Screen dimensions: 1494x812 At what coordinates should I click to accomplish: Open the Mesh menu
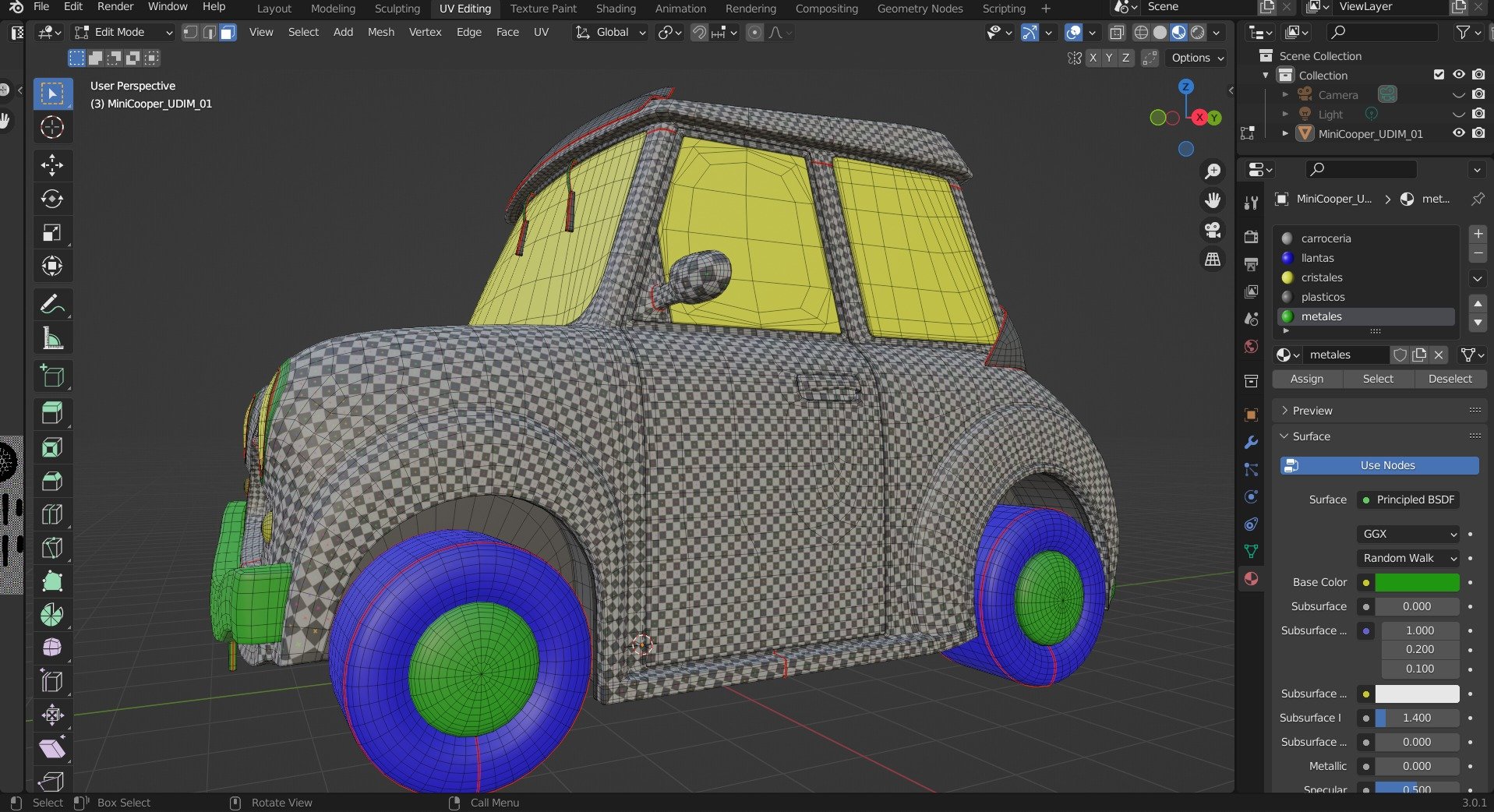coord(380,32)
